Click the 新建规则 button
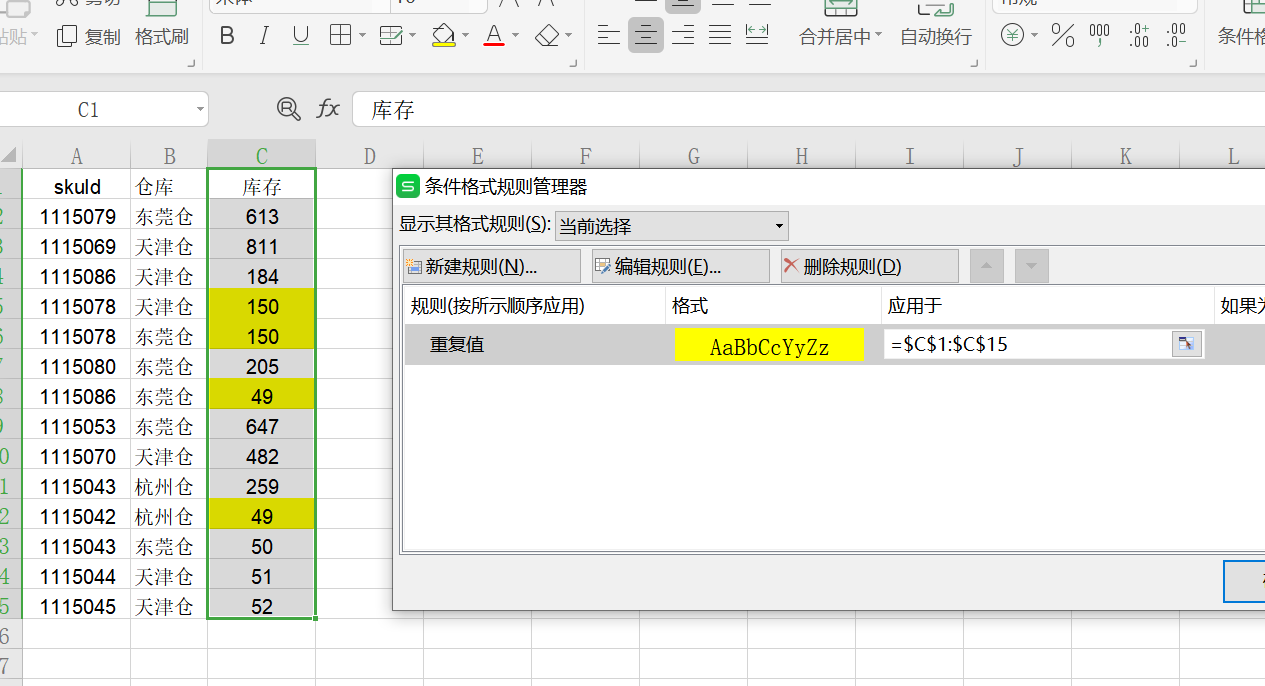 491,266
